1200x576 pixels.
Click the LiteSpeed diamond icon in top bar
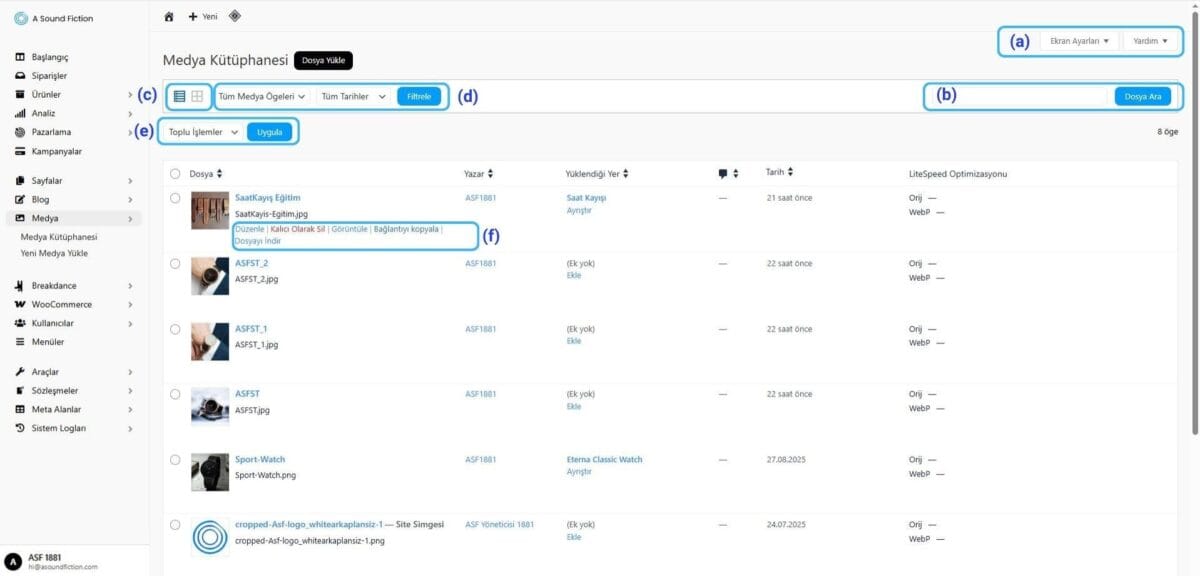[x=234, y=16]
